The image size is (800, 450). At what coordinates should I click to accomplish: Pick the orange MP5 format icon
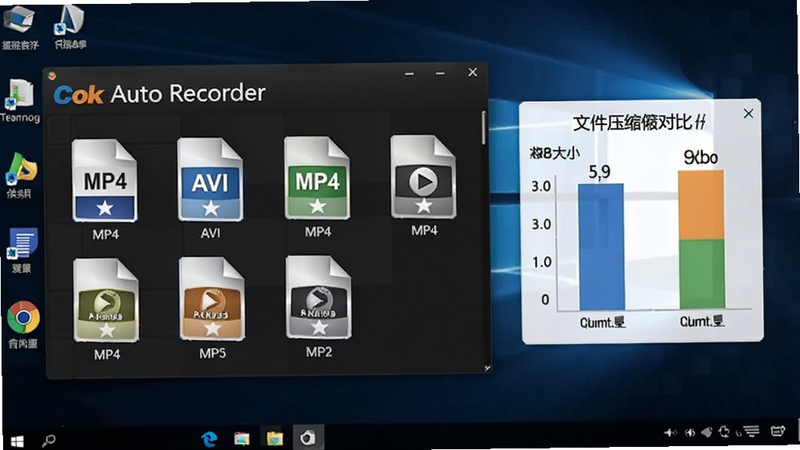point(212,298)
